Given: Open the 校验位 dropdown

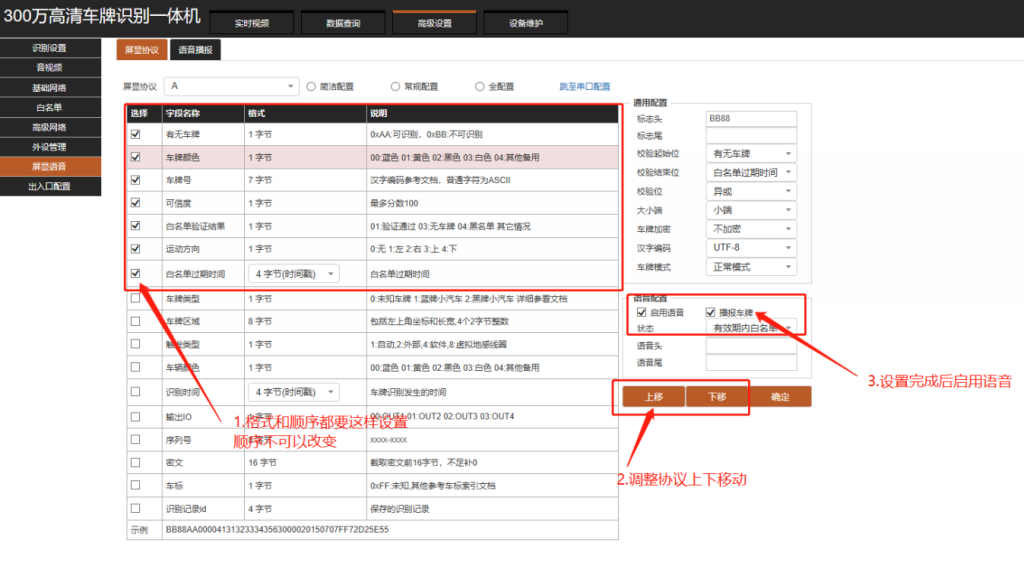Looking at the screenshot, I should coord(750,191).
